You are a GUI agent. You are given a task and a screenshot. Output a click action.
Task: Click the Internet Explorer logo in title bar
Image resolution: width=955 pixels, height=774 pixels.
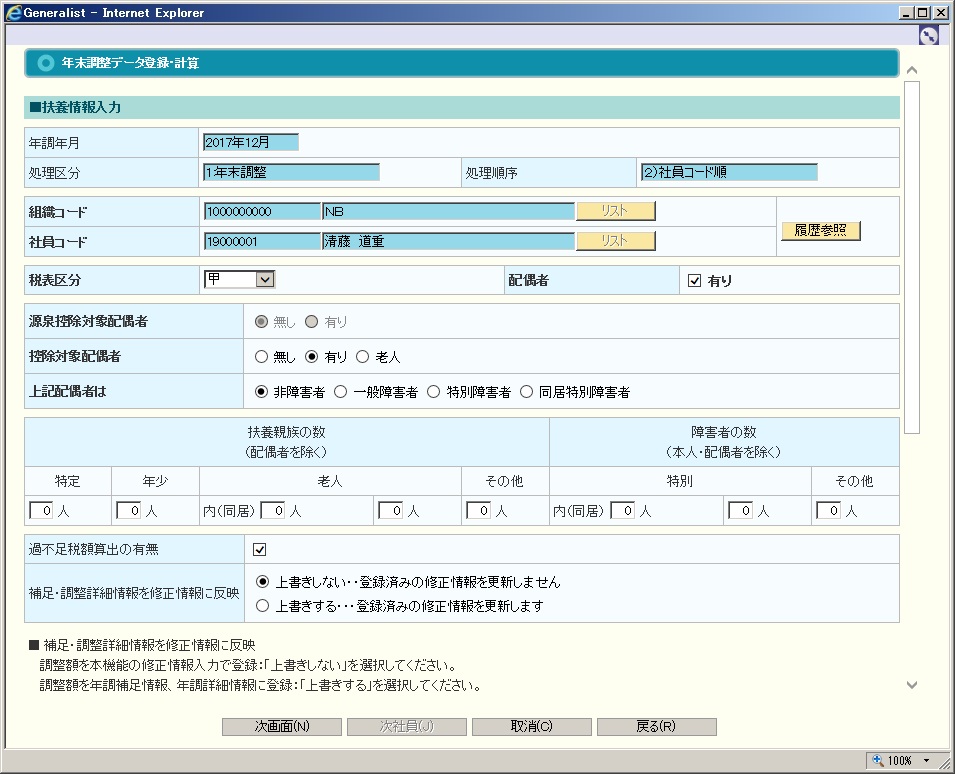pyautogui.click(x=11, y=13)
